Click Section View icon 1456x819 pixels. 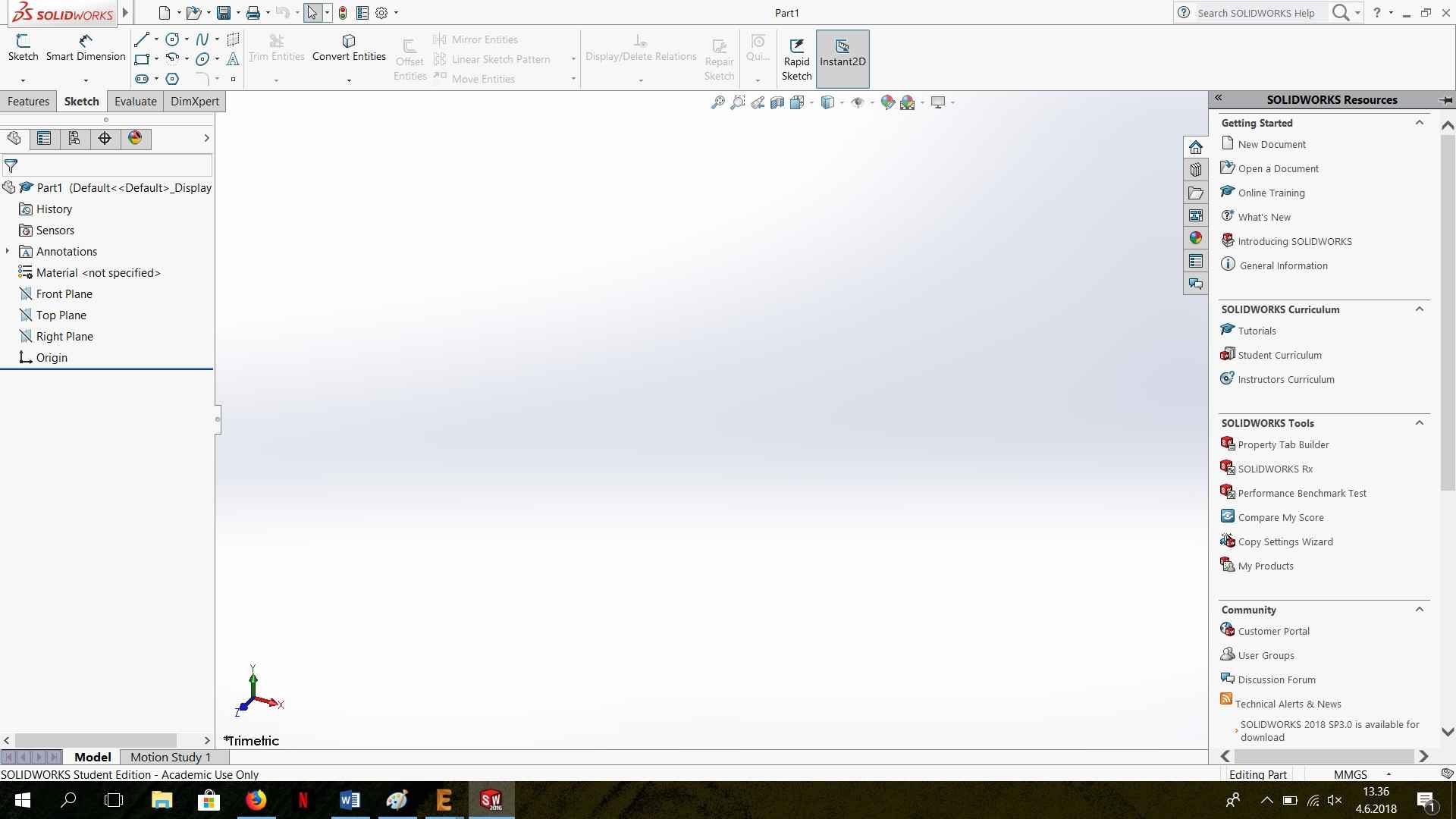(777, 102)
